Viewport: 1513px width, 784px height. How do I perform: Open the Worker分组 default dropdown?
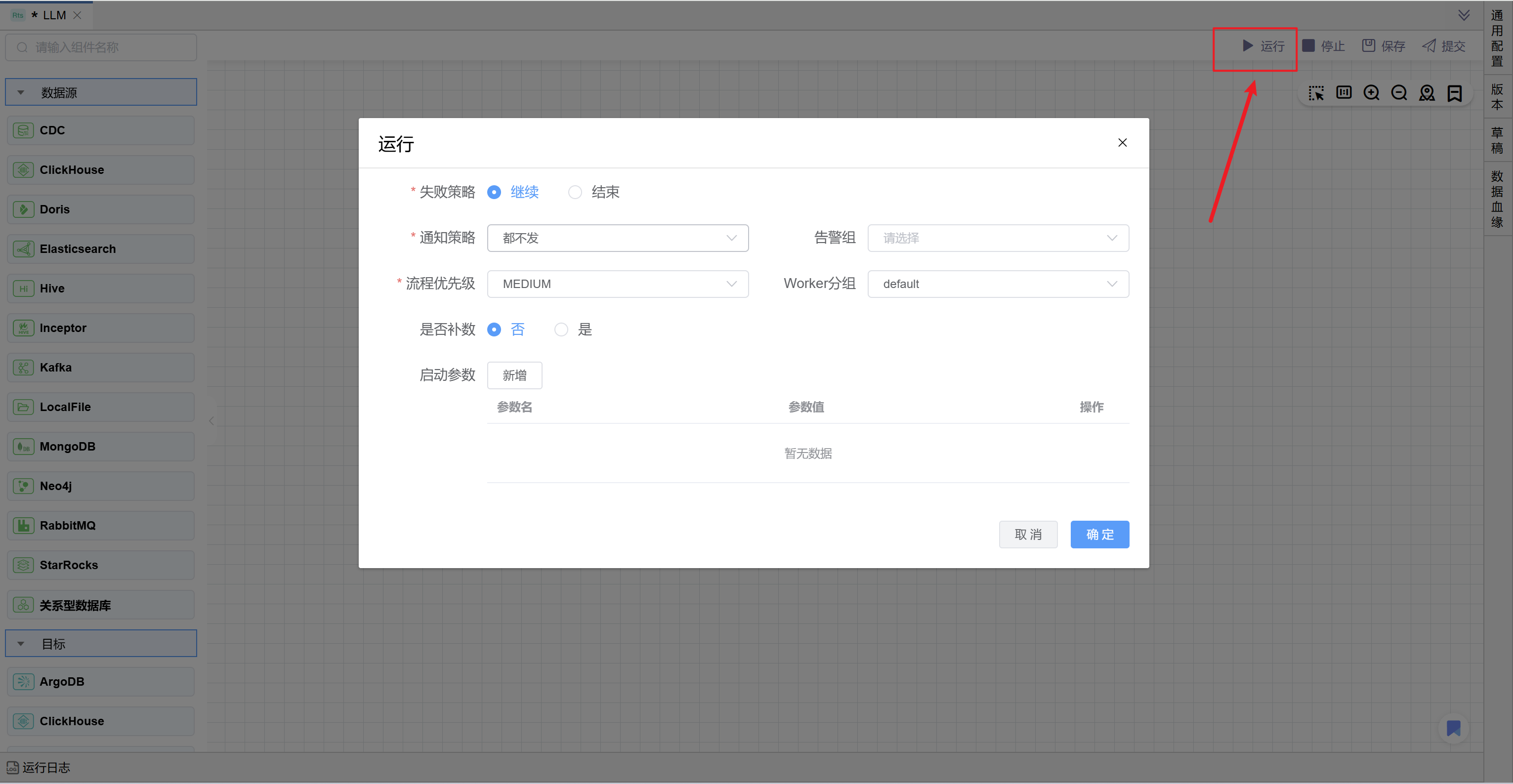click(997, 284)
